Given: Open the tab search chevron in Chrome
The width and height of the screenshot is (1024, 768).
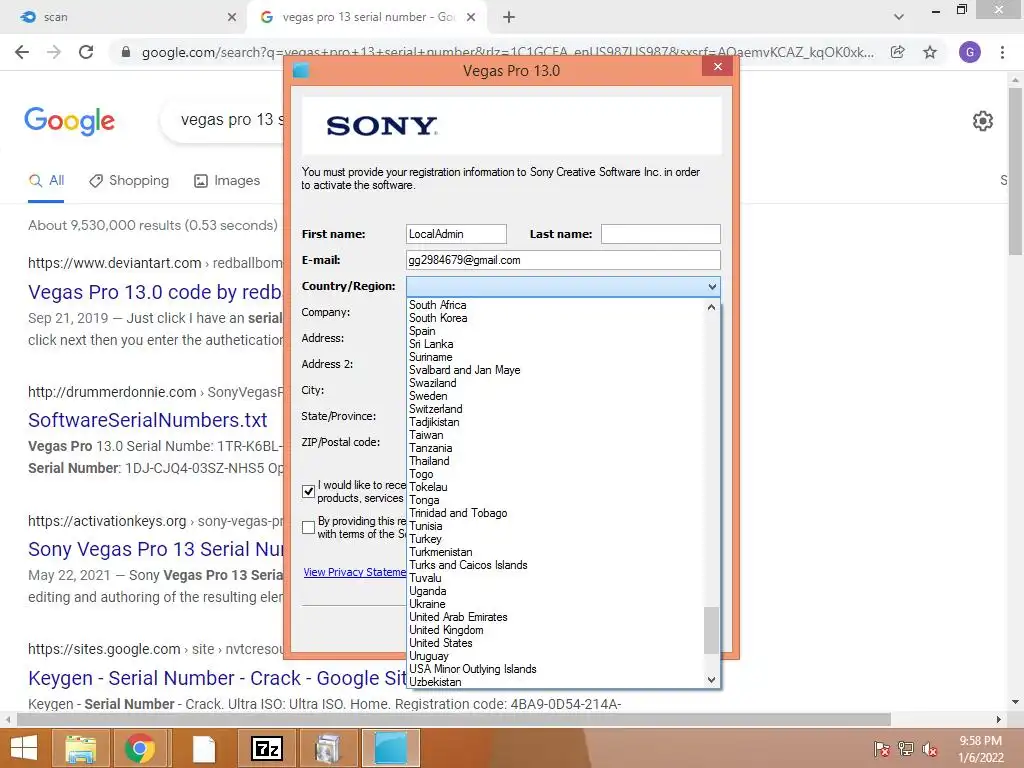Looking at the screenshot, I should pyautogui.click(x=899, y=17).
